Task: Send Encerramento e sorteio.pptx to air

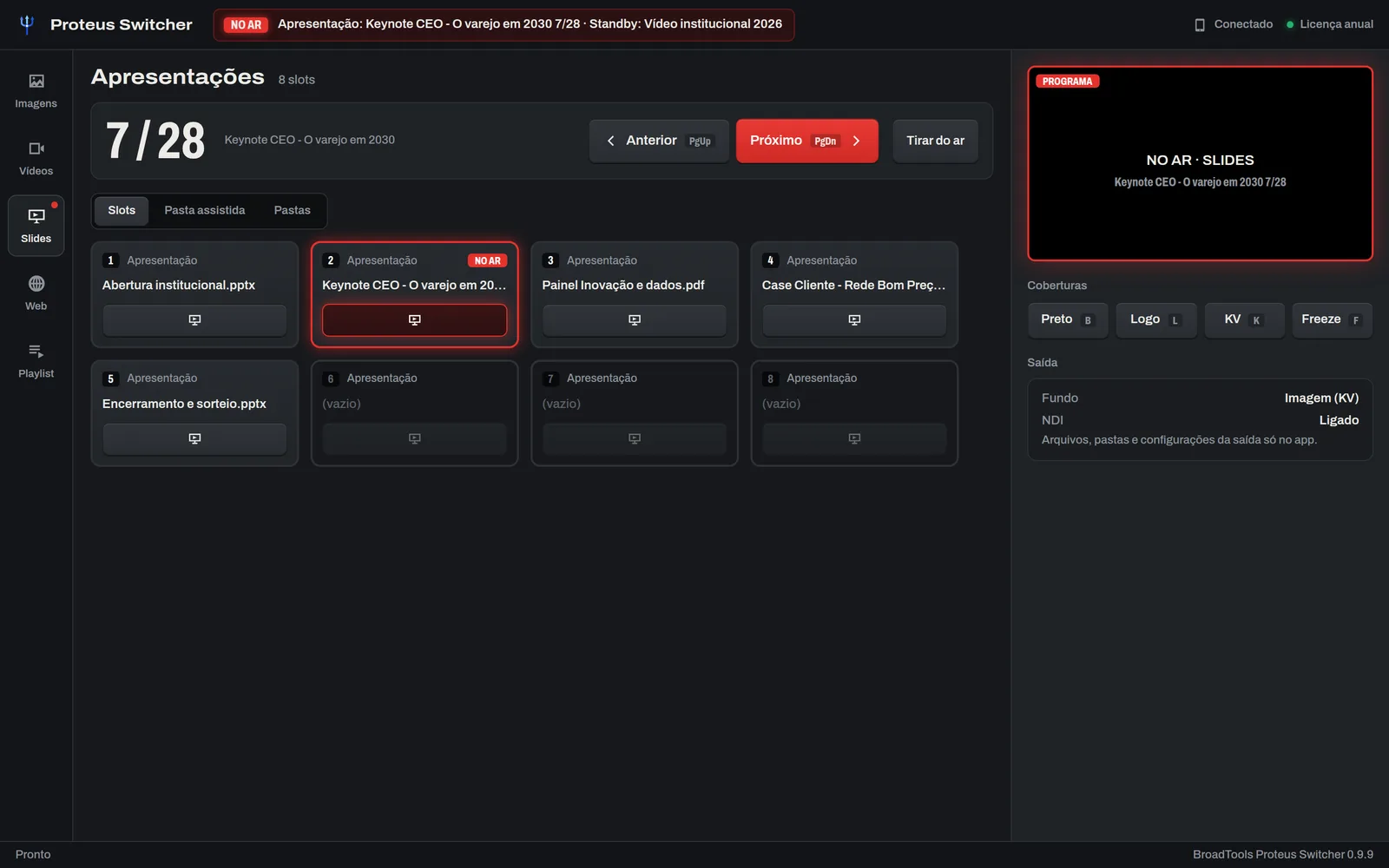Action: click(x=194, y=439)
